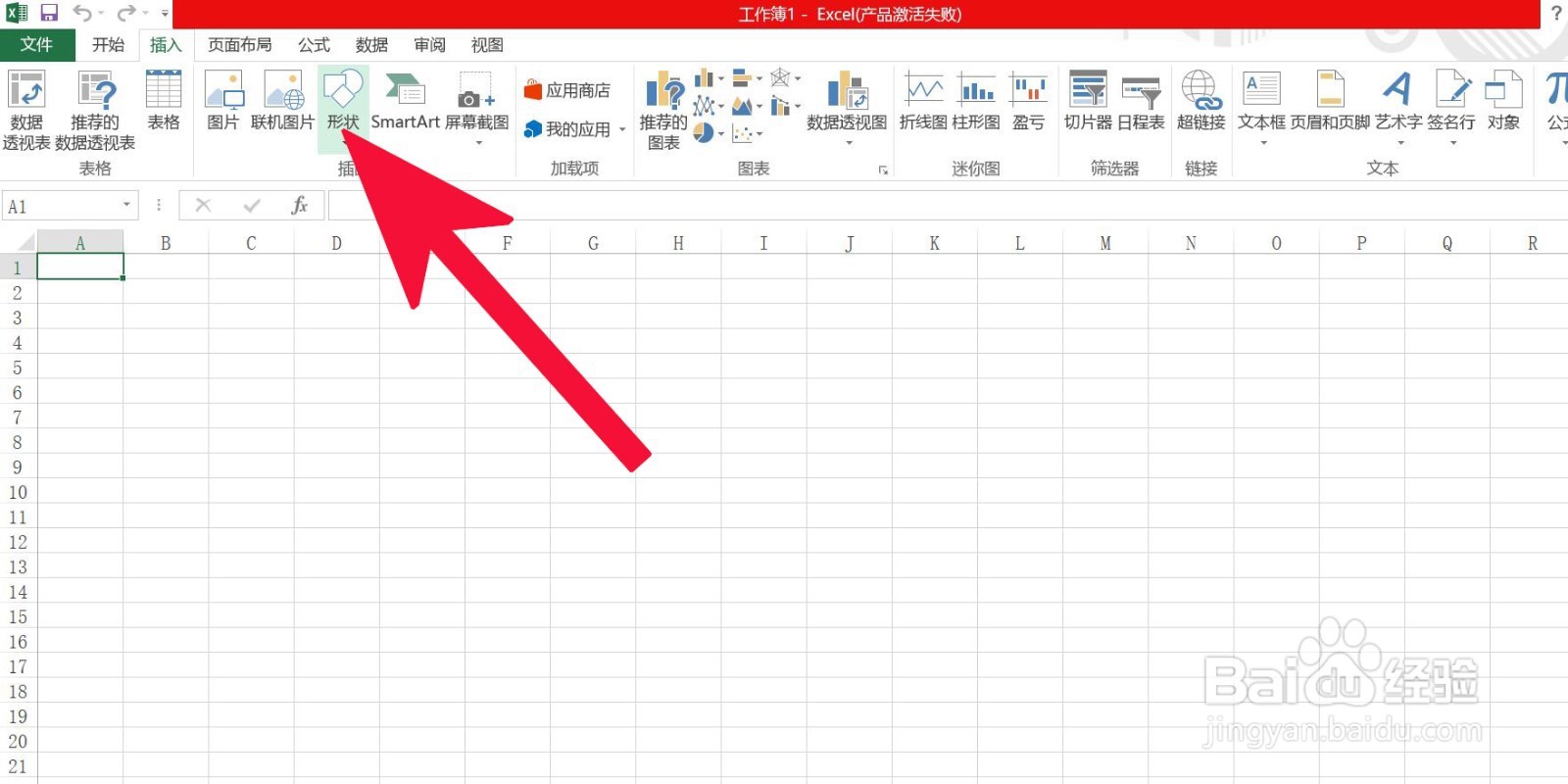This screenshot has height=784, width=1568.
Task: Open Recommended PivotTables
Action: point(95,110)
